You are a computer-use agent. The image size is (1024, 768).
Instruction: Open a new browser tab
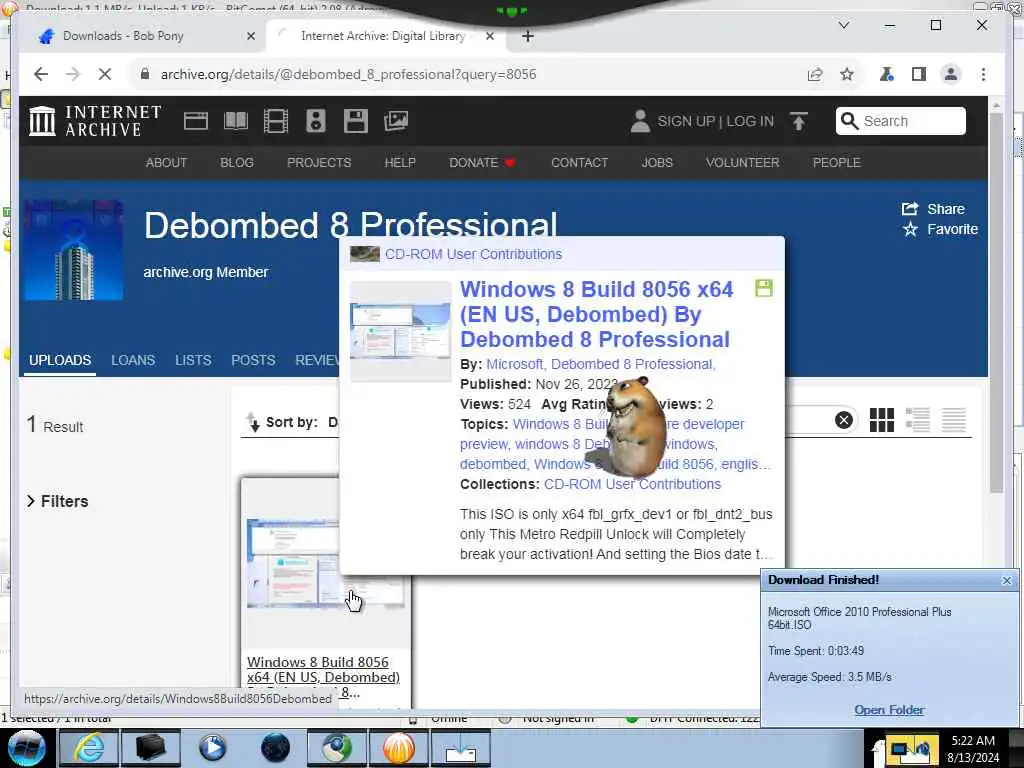pos(528,36)
